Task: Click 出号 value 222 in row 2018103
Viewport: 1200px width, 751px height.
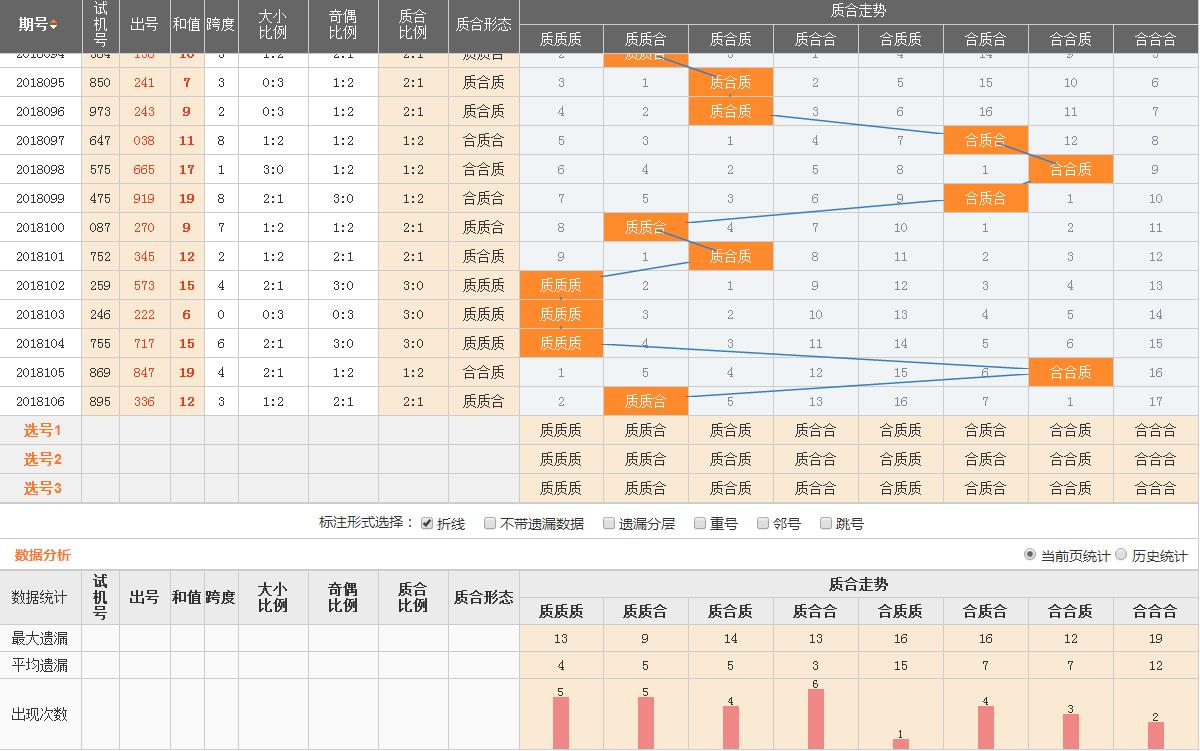Action: pyautogui.click(x=145, y=315)
